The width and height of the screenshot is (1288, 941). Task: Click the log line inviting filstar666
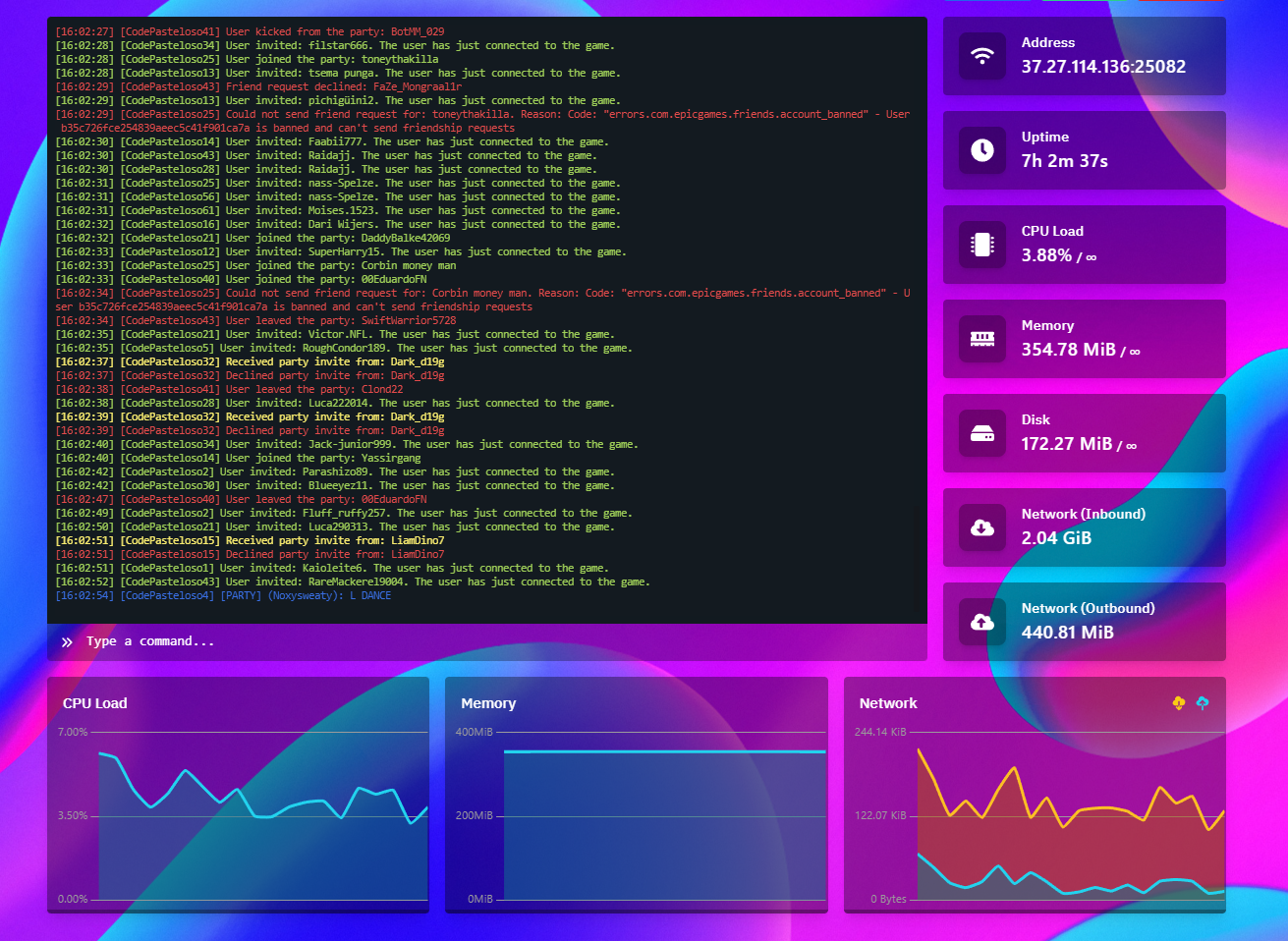pos(335,45)
